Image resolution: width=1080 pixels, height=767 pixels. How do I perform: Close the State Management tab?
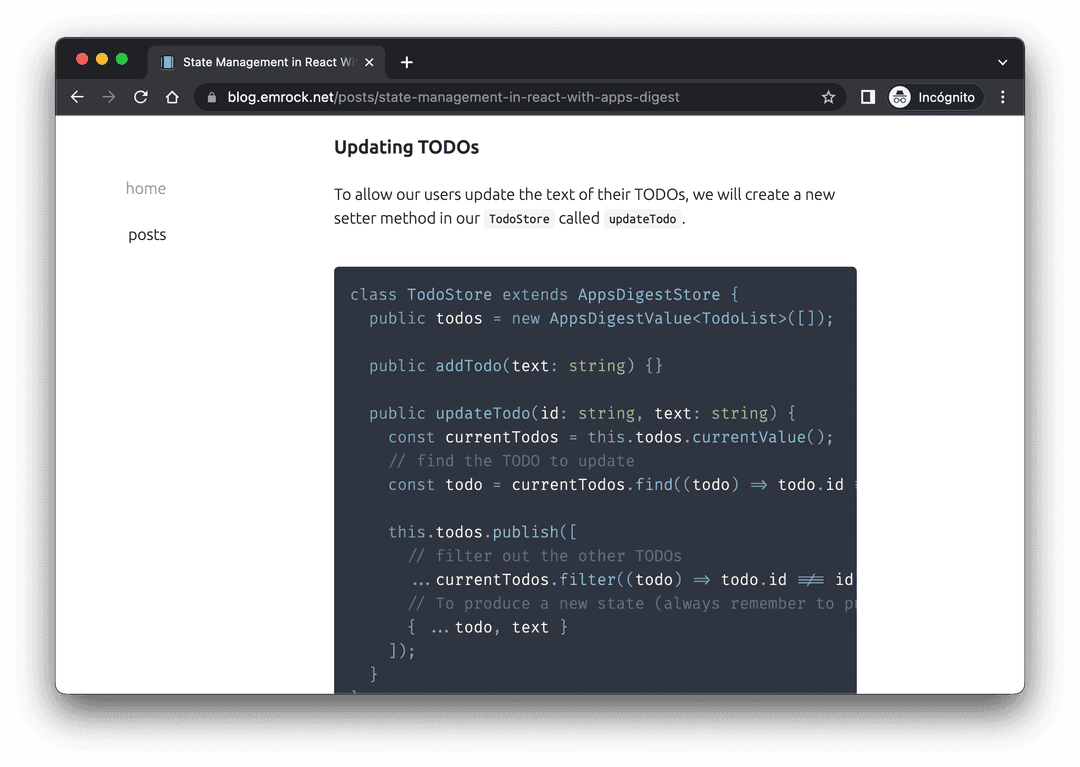point(369,61)
